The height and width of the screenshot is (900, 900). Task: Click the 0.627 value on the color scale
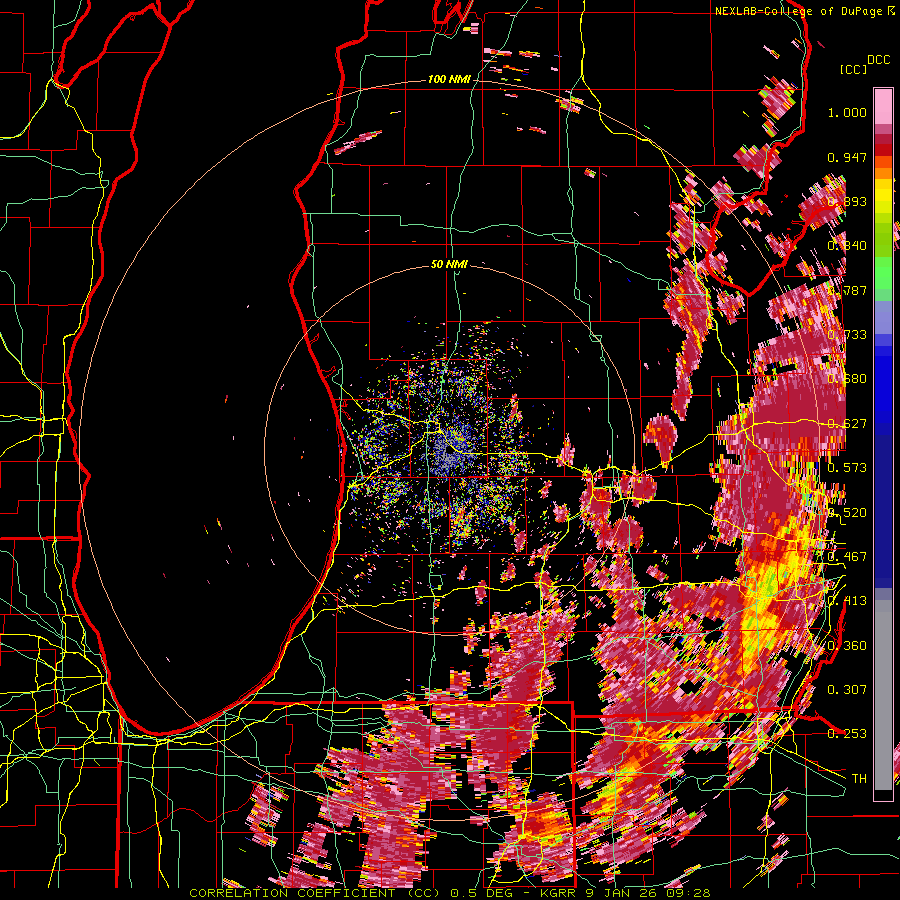click(x=847, y=423)
